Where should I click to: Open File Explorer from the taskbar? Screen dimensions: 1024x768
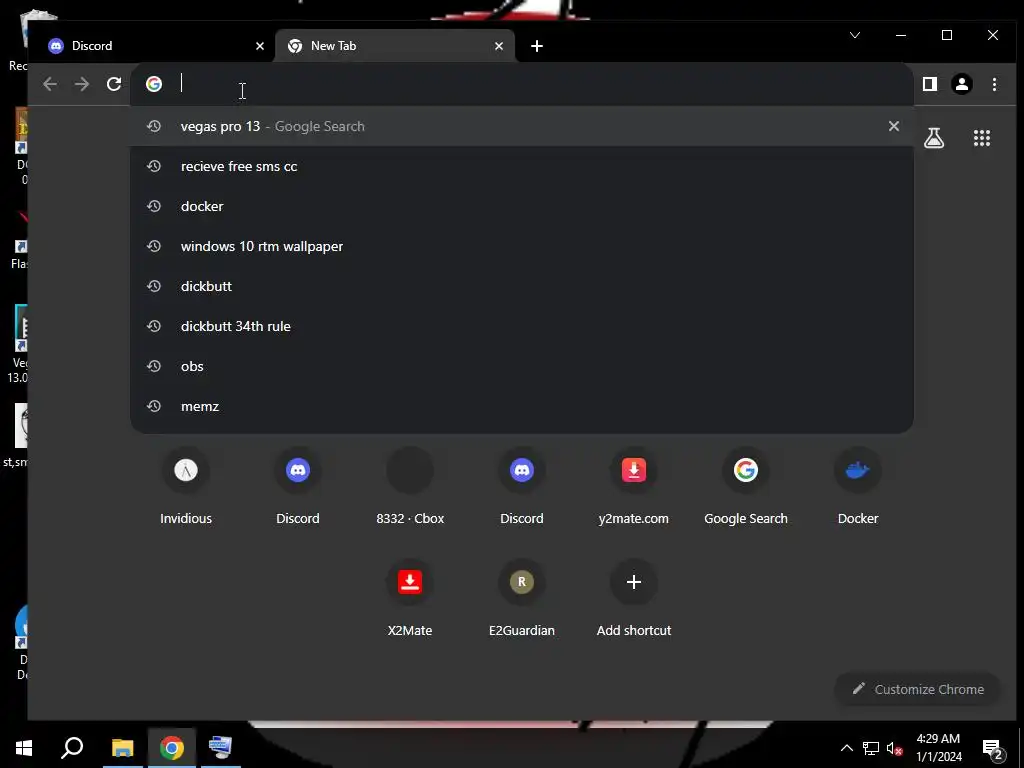click(122, 748)
